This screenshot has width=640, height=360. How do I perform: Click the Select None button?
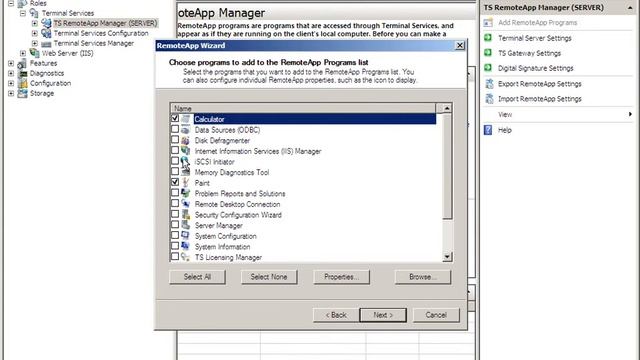pos(269,277)
